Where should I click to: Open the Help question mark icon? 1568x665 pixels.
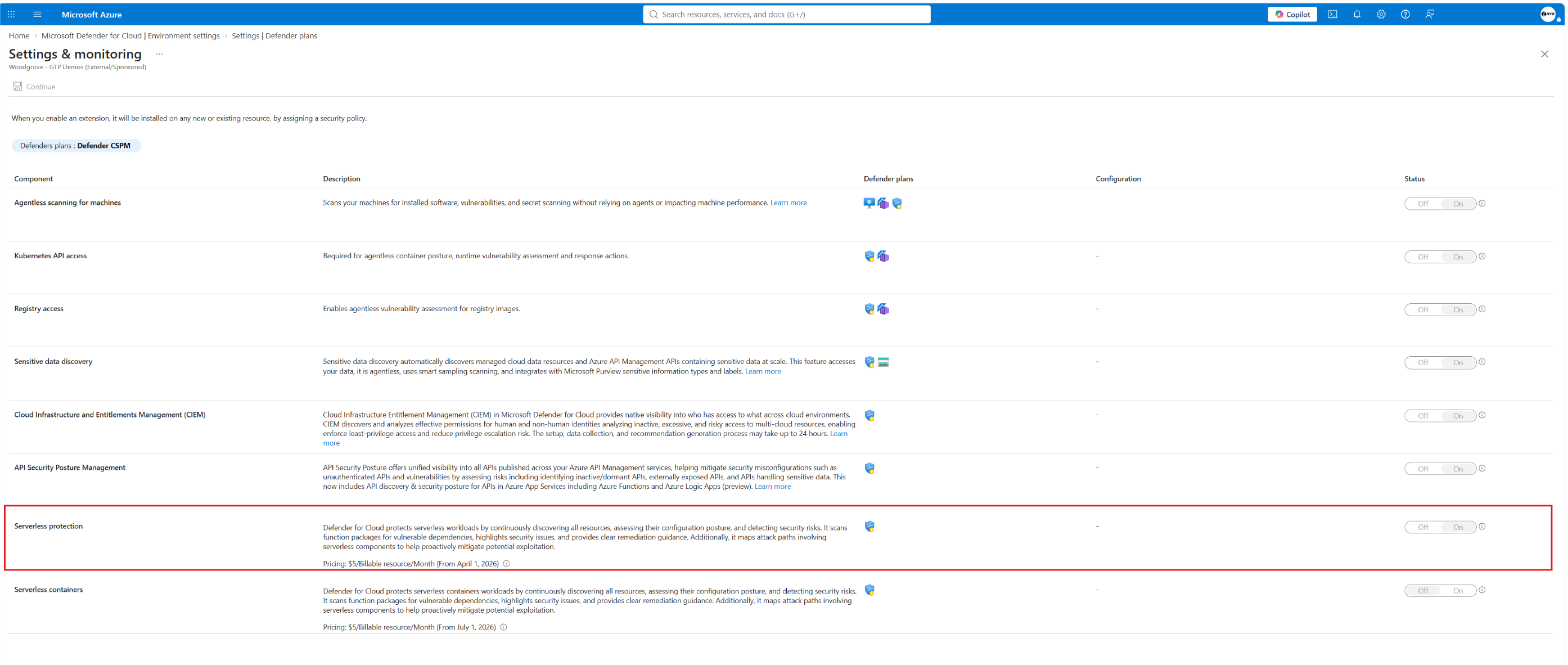(x=1405, y=15)
